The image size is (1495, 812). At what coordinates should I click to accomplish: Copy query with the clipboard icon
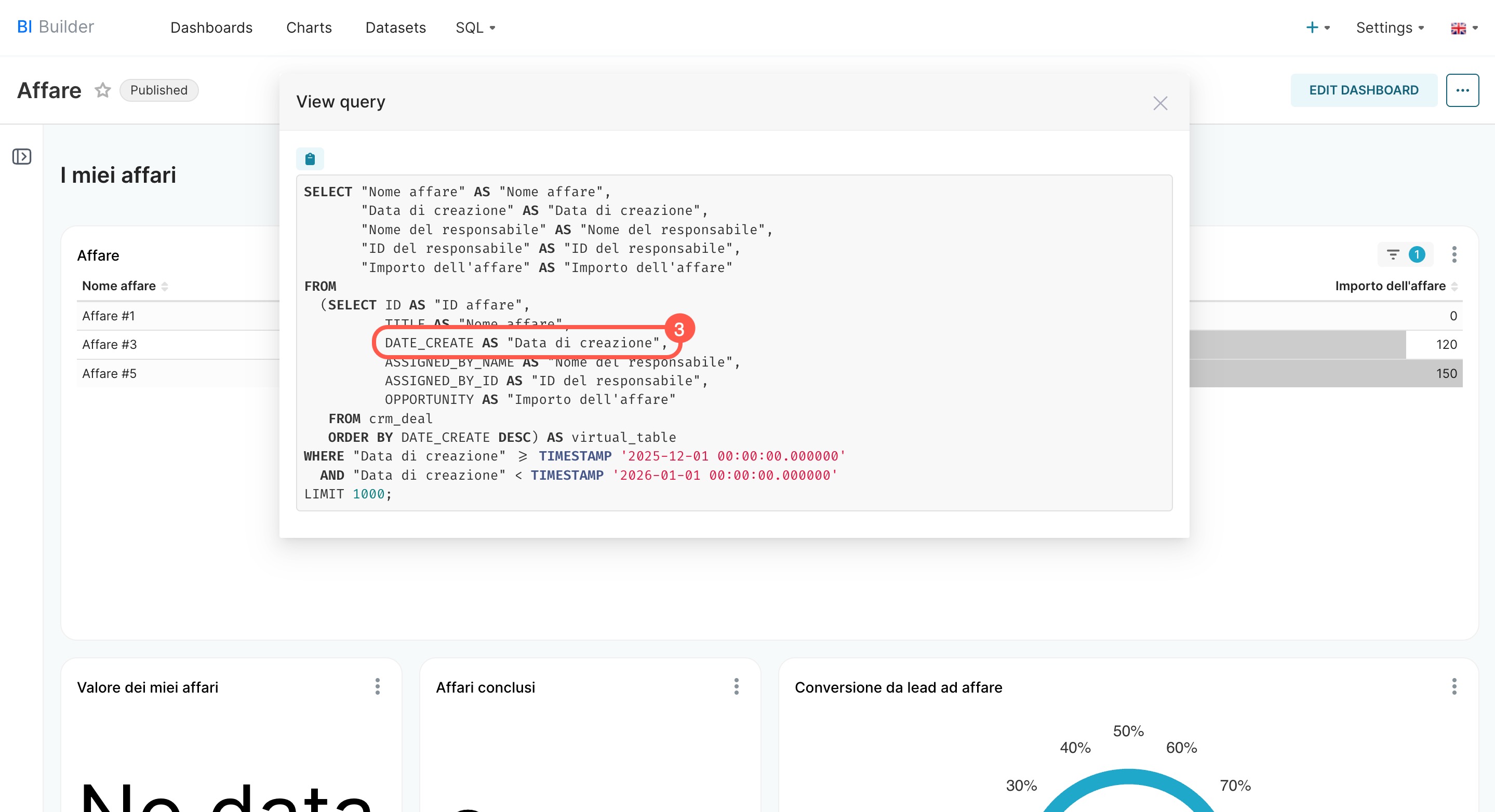point(310,158)
